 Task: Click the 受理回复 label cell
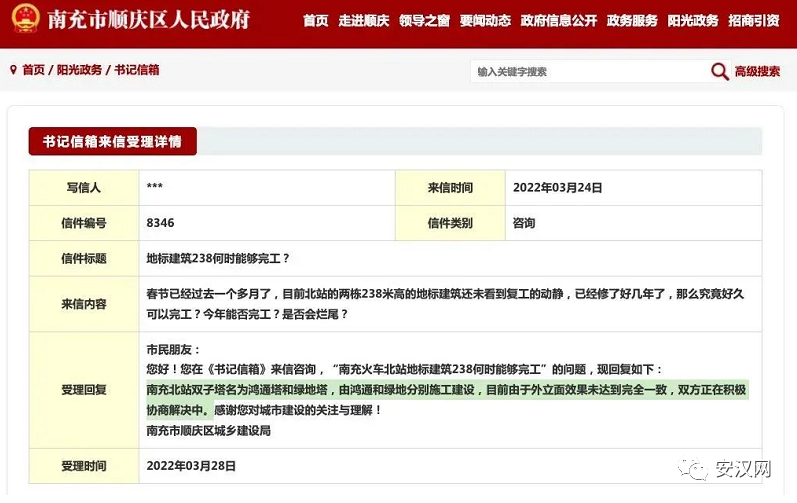[84, 390]
